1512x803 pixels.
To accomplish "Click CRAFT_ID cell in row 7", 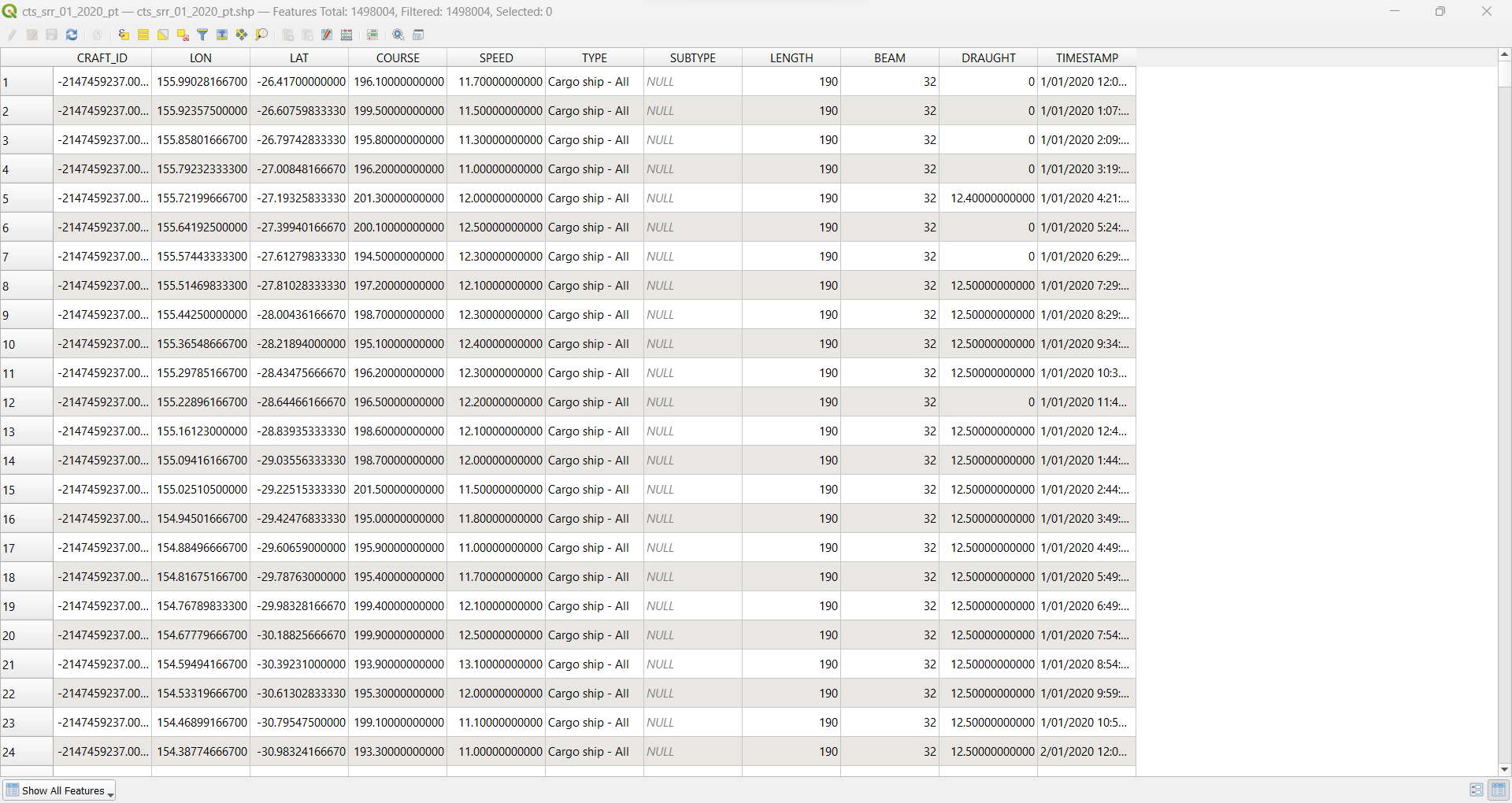I will point(102,257).
